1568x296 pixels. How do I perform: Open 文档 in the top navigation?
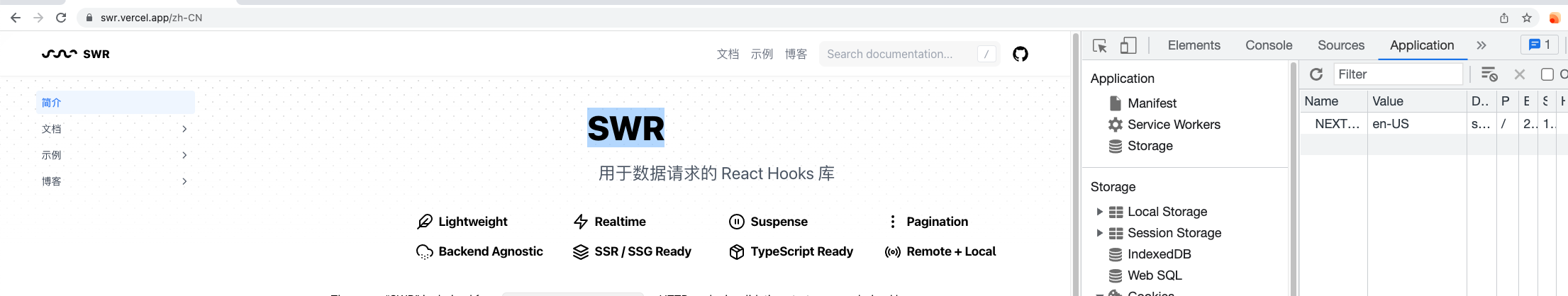click(x=728, y=54)
